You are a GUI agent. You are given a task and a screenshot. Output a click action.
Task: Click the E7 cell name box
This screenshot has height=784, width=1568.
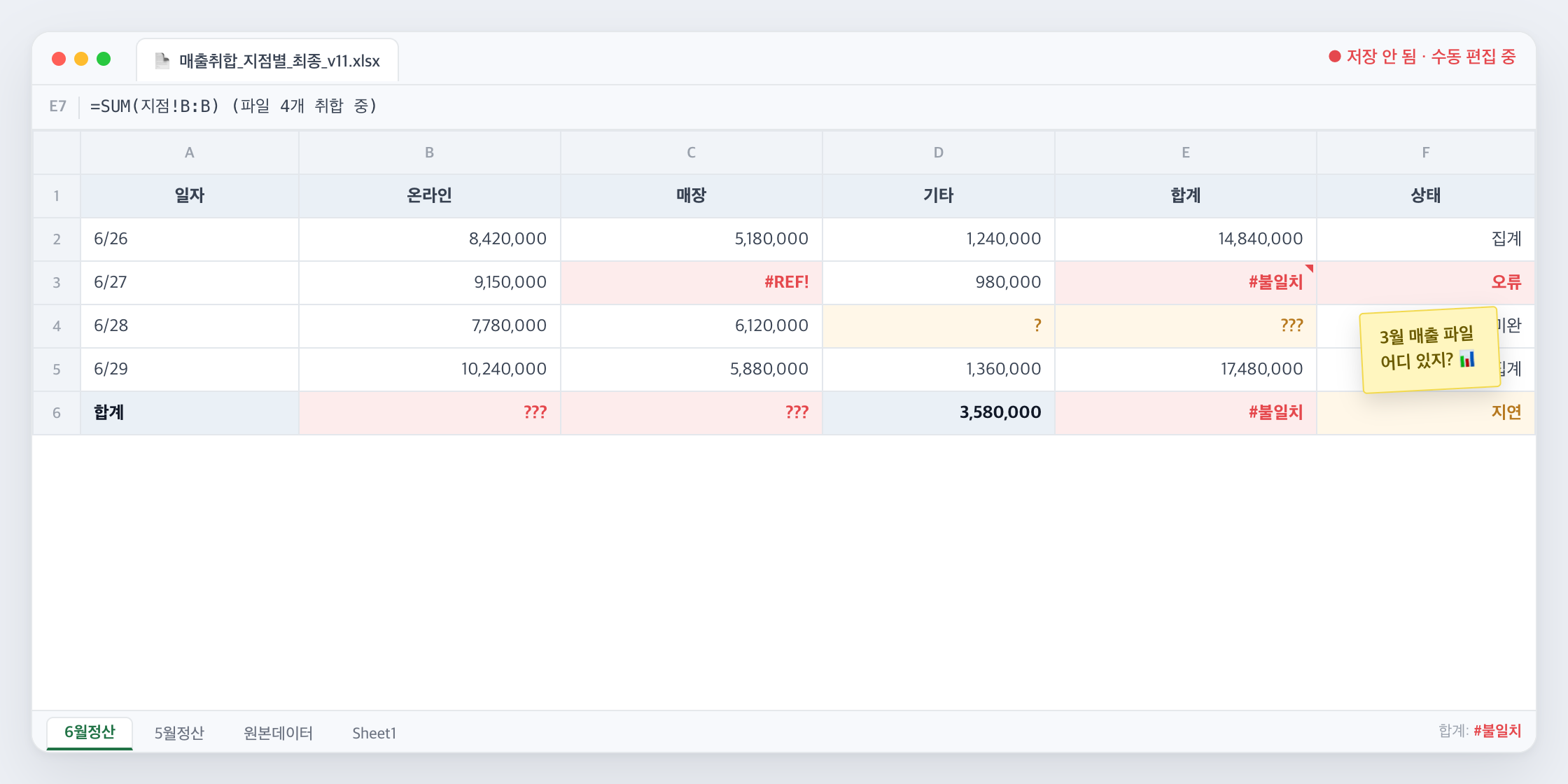click(57, 106)
